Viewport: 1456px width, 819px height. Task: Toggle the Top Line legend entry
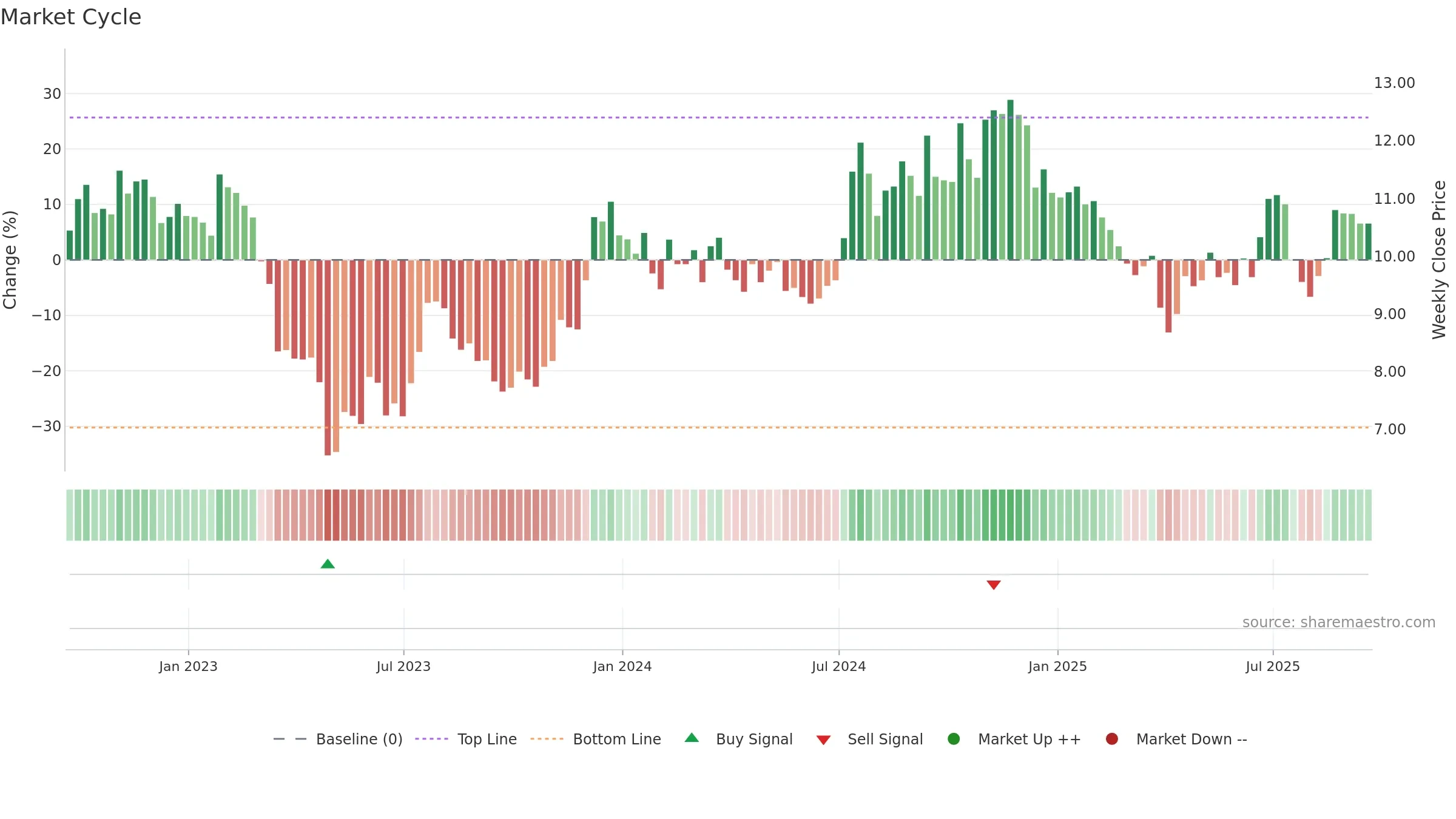click(x=466, y=740)
